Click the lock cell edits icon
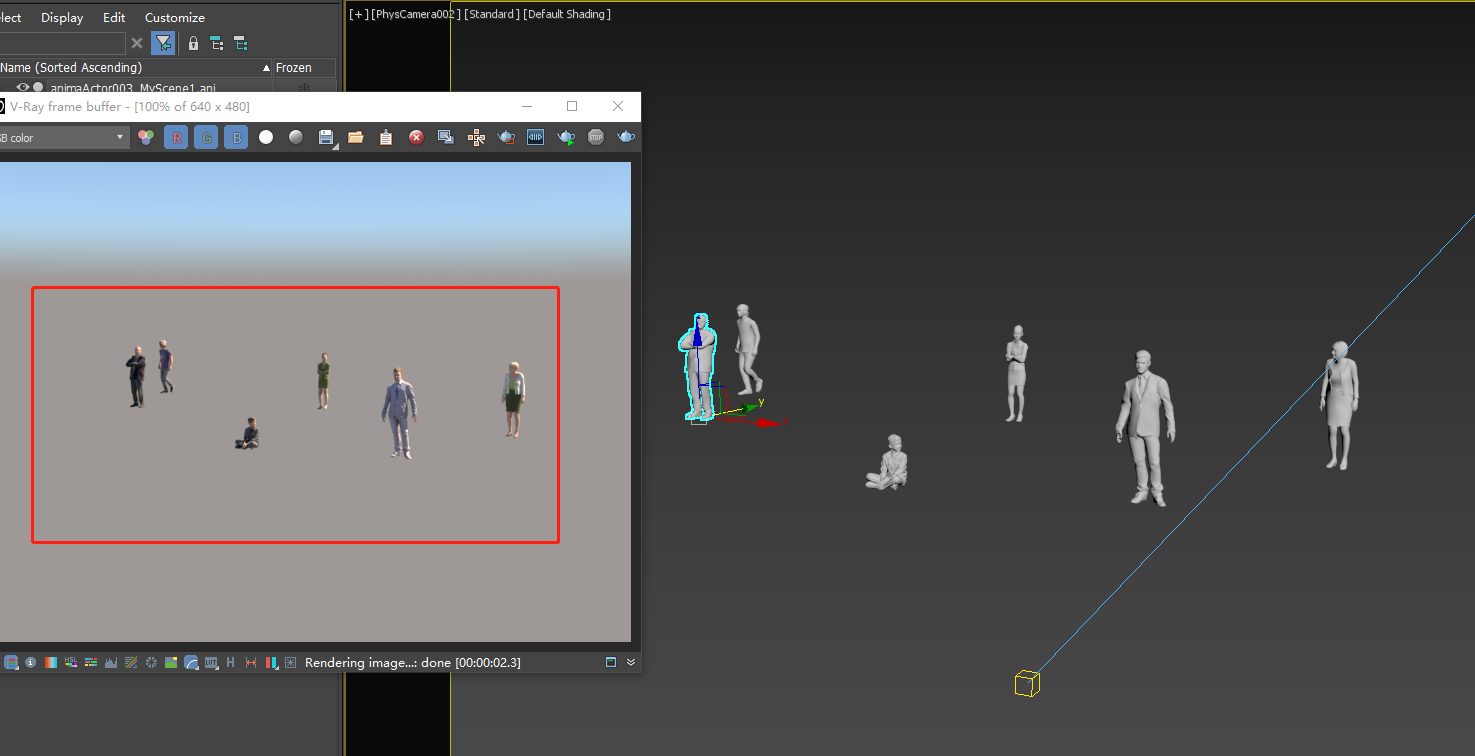The image size is (1475, 756). click(193, 43)
